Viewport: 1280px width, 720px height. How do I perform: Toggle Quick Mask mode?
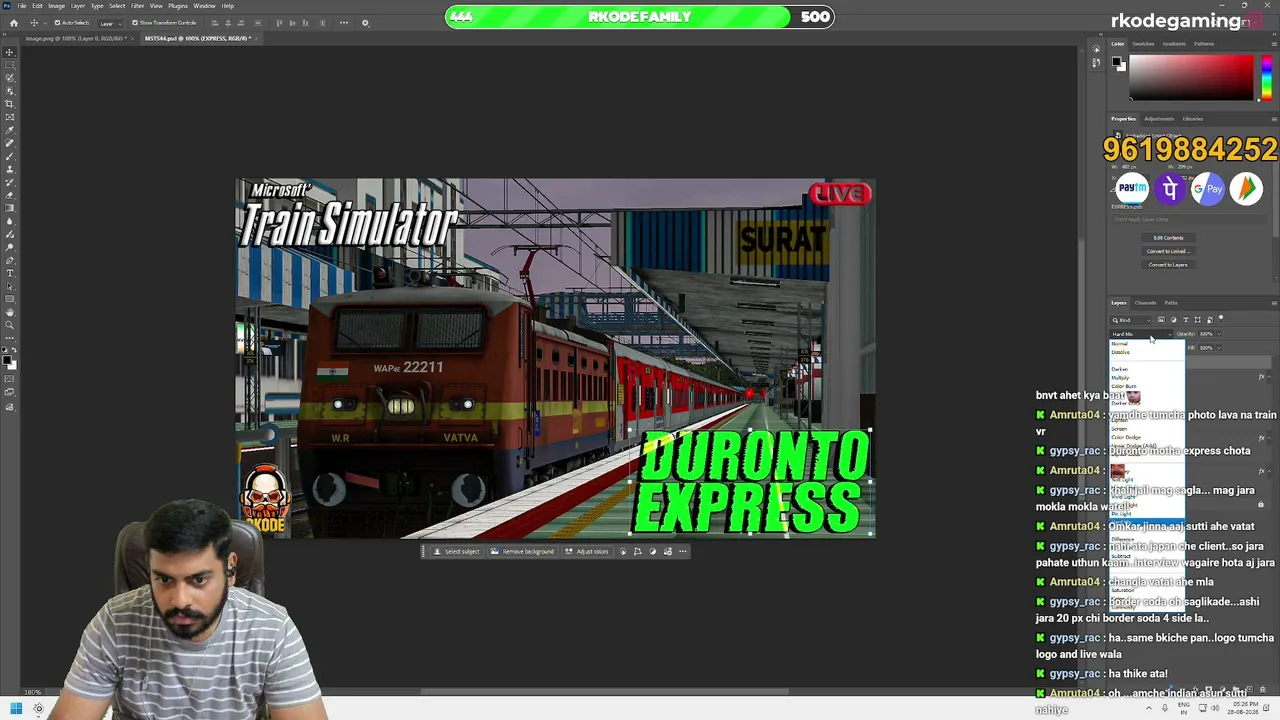point(10,378)
